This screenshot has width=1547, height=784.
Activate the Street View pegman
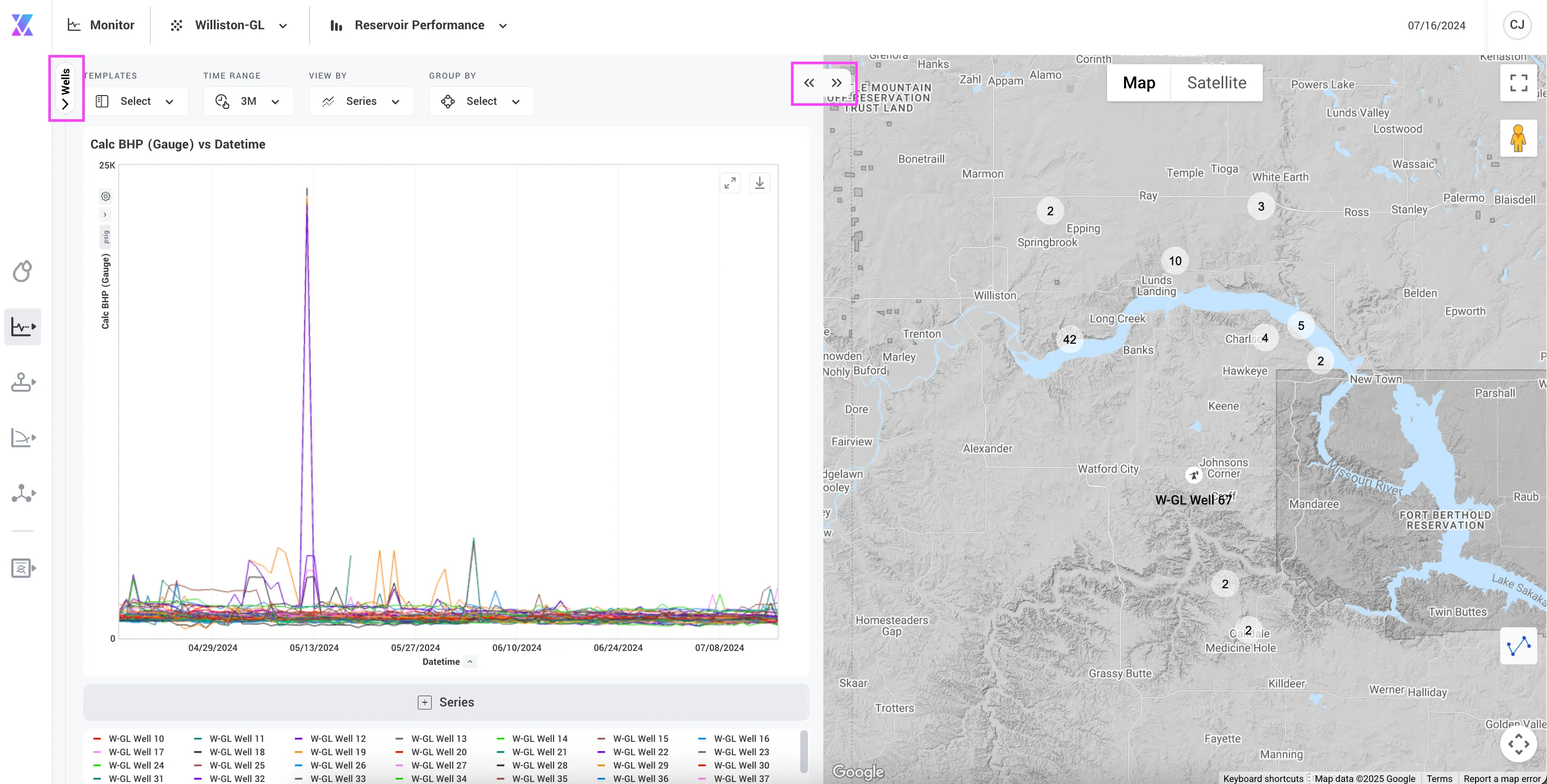[x=1518, y=138]
